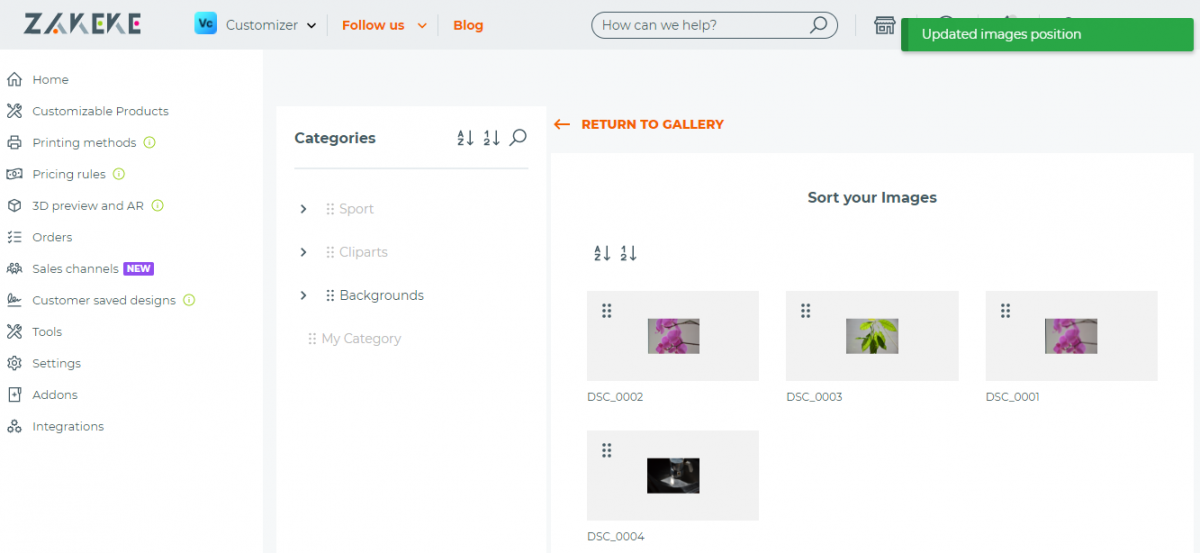Expand the Sport category

pyautogui.click(x=303, y=209)
